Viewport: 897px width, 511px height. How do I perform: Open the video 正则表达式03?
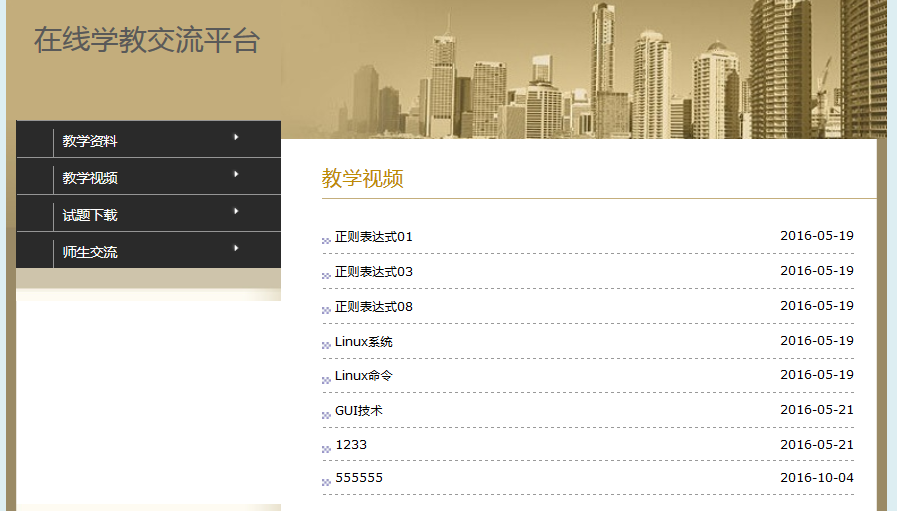[x=374, y=272]
